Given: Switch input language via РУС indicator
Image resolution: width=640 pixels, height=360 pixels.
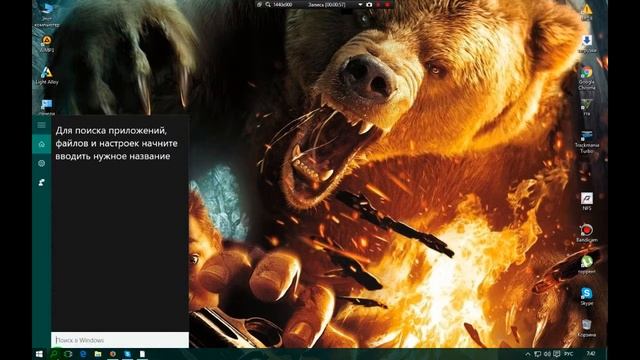Looking at the screenshot, I should pos(569,354).
